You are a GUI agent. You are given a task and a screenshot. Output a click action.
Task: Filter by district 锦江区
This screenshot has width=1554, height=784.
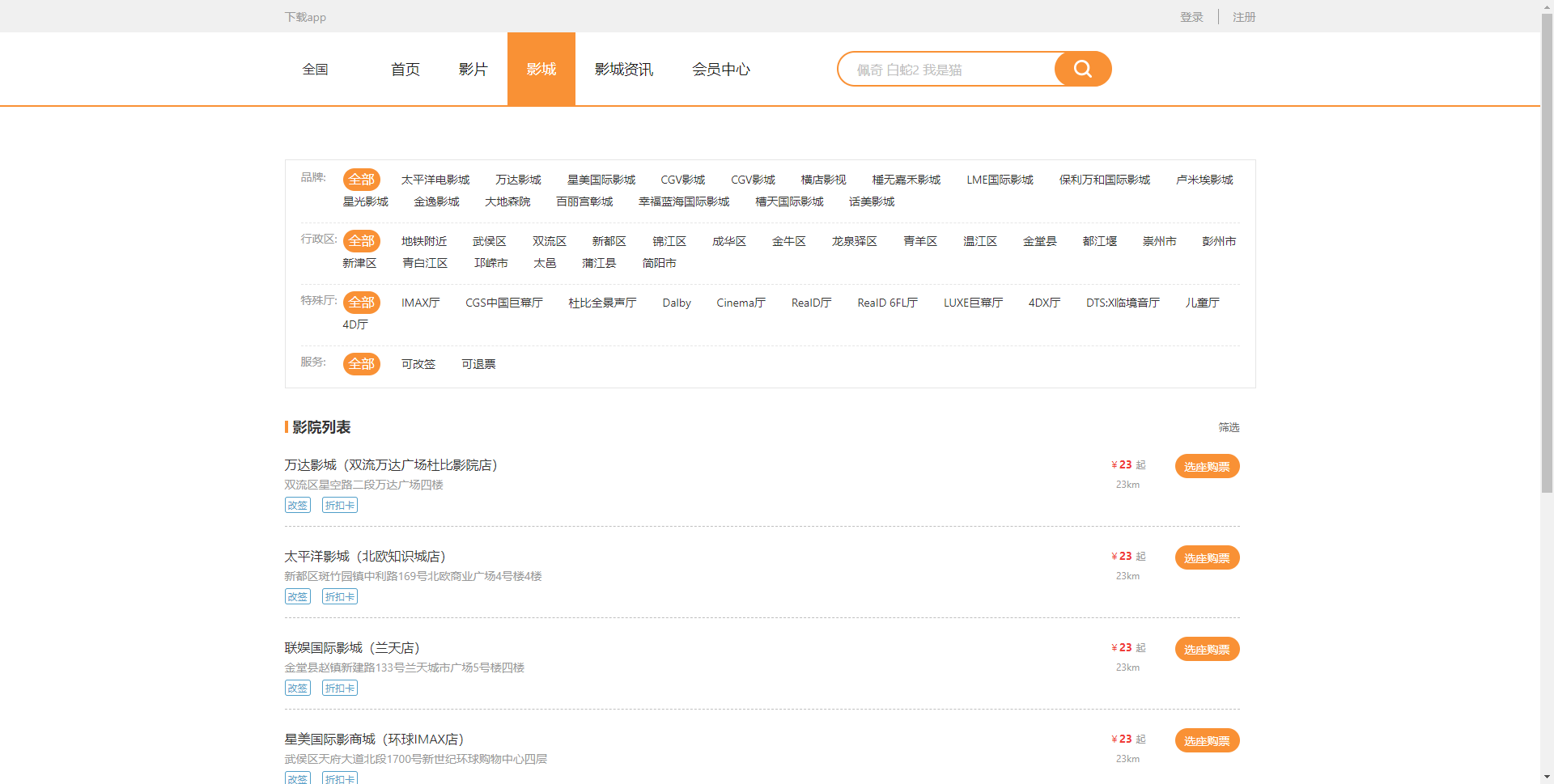669,241
